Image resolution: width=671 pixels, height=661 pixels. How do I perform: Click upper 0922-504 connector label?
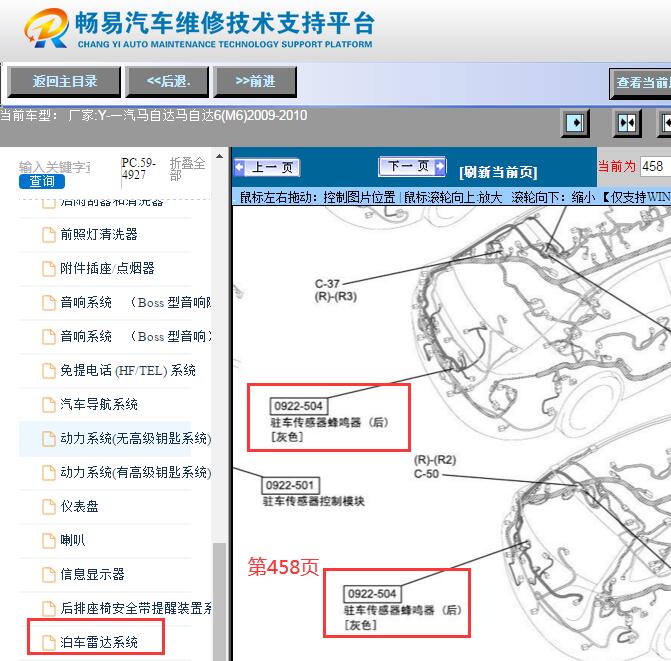298,406
